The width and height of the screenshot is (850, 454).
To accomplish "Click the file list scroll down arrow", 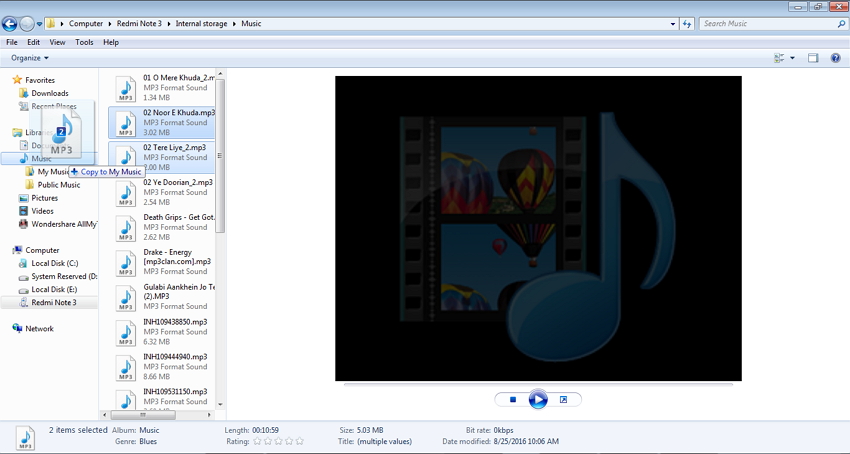I will [220, 405].
